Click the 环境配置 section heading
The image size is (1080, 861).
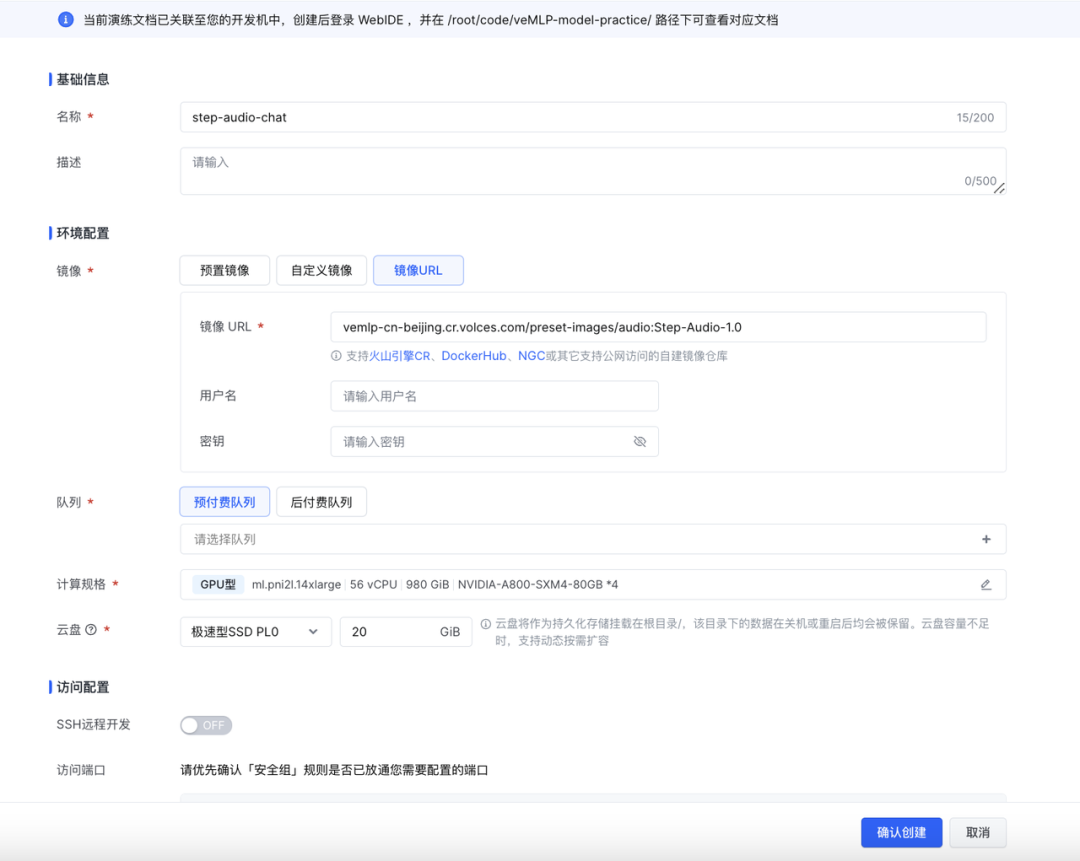click(83, 234)
